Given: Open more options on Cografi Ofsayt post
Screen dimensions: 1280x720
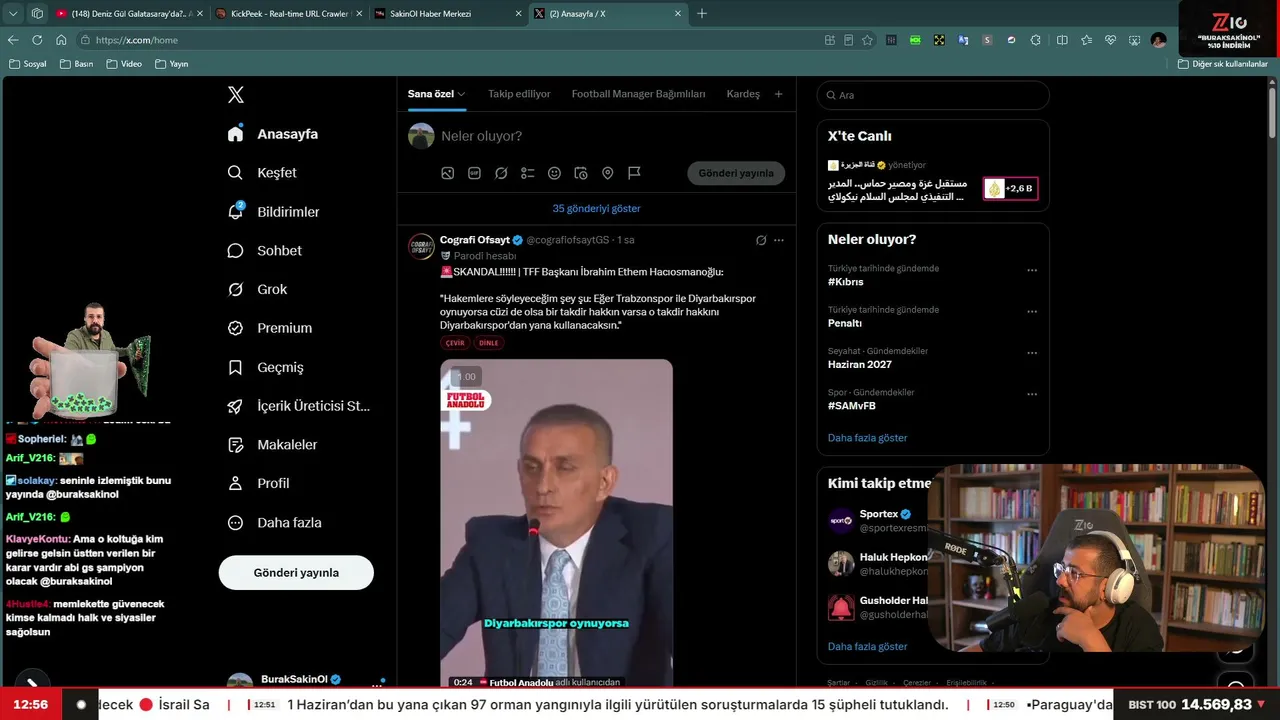Looking at the screenshot, I should tap(779, 240).
